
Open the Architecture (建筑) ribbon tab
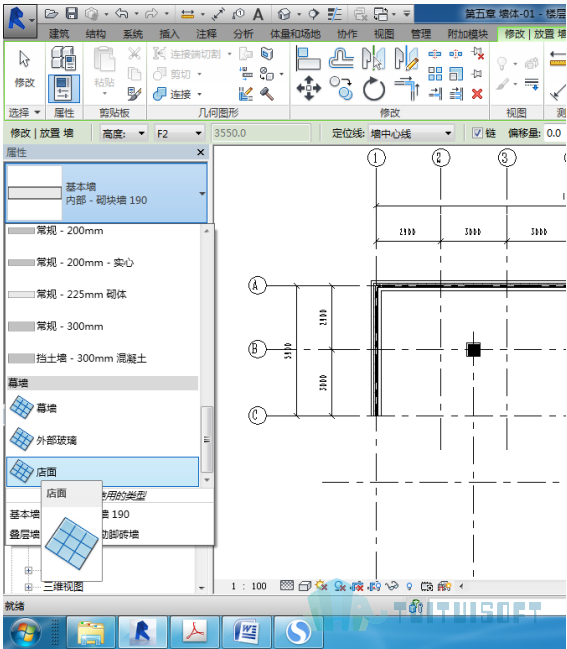pyautogui.click(x=59, y=34)
